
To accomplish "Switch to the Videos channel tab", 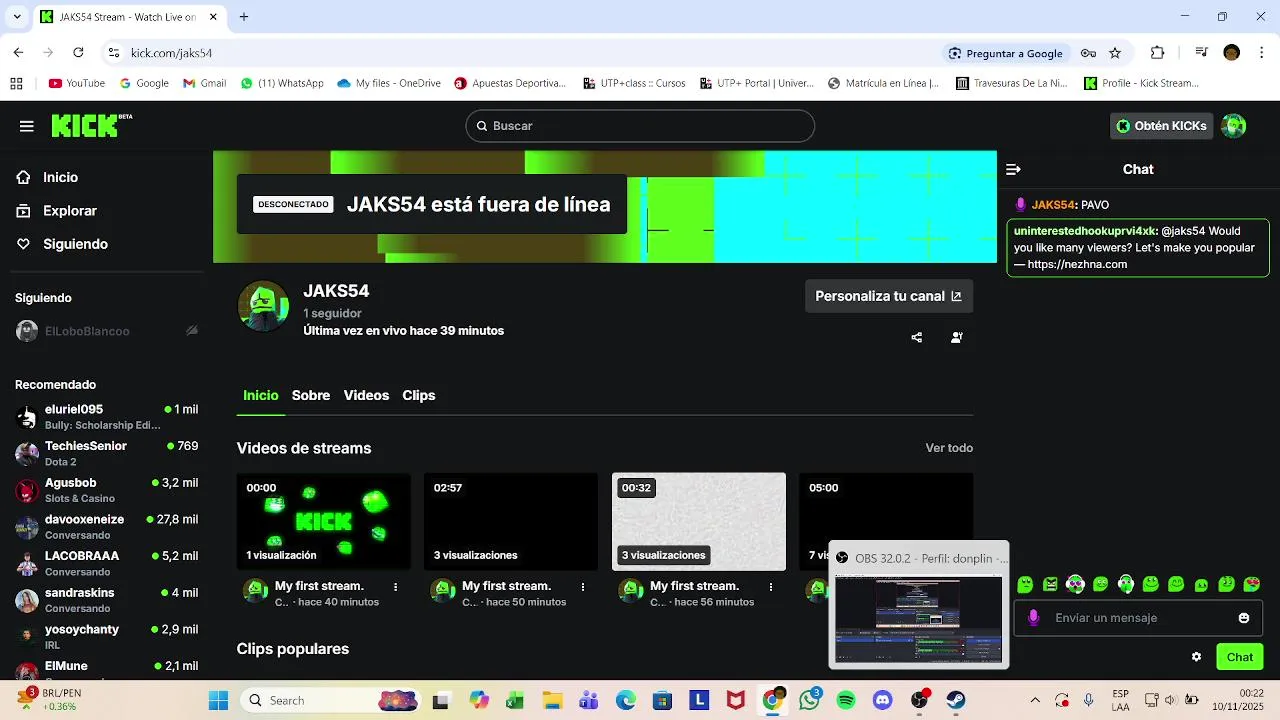I will click(366, 396).
